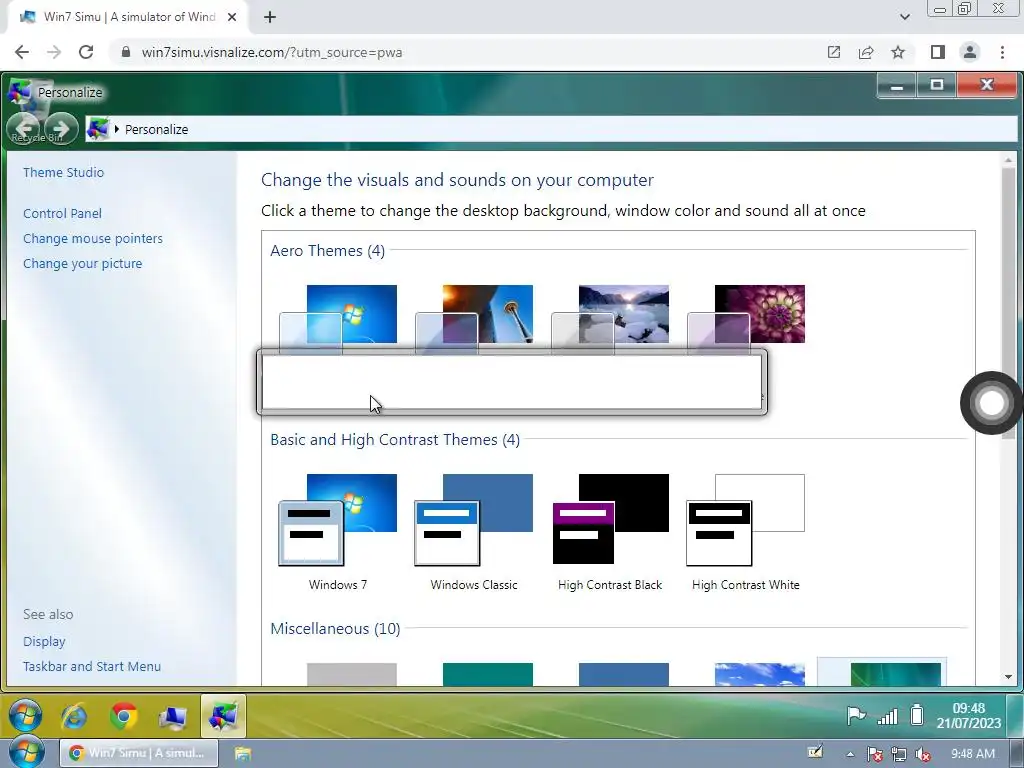Click Win7 Simu Chrome task on host taskbar
The image size is (1024, 768).
pos(137,753)
